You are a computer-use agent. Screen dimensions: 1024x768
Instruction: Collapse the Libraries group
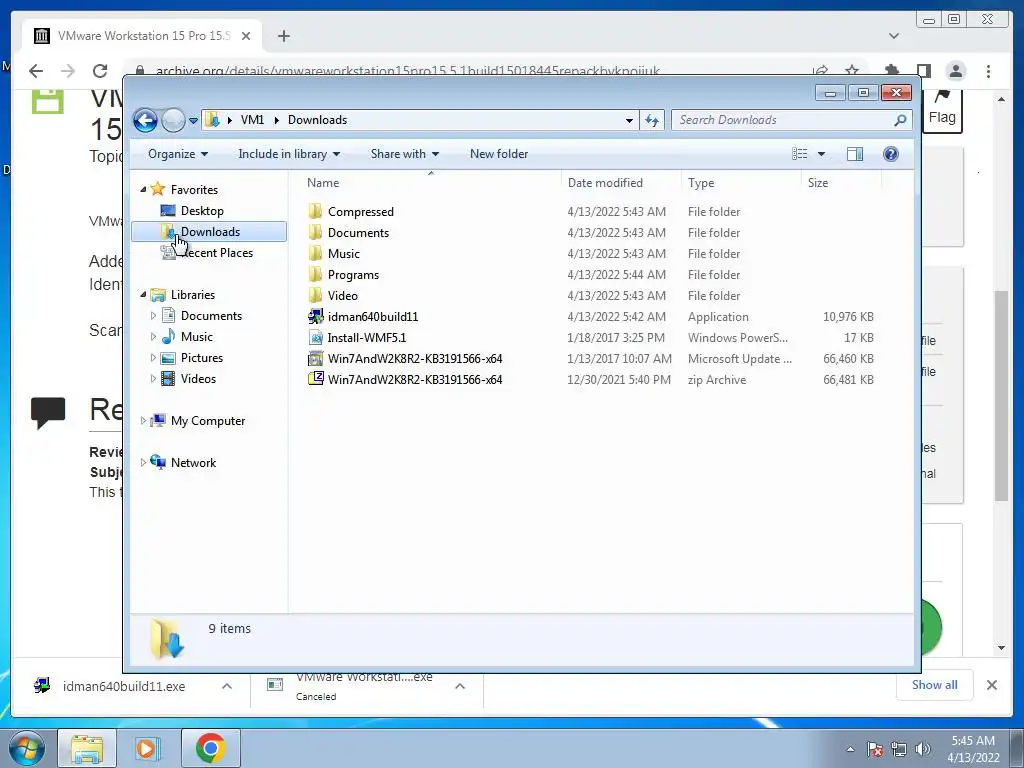[x=144, y=295]
